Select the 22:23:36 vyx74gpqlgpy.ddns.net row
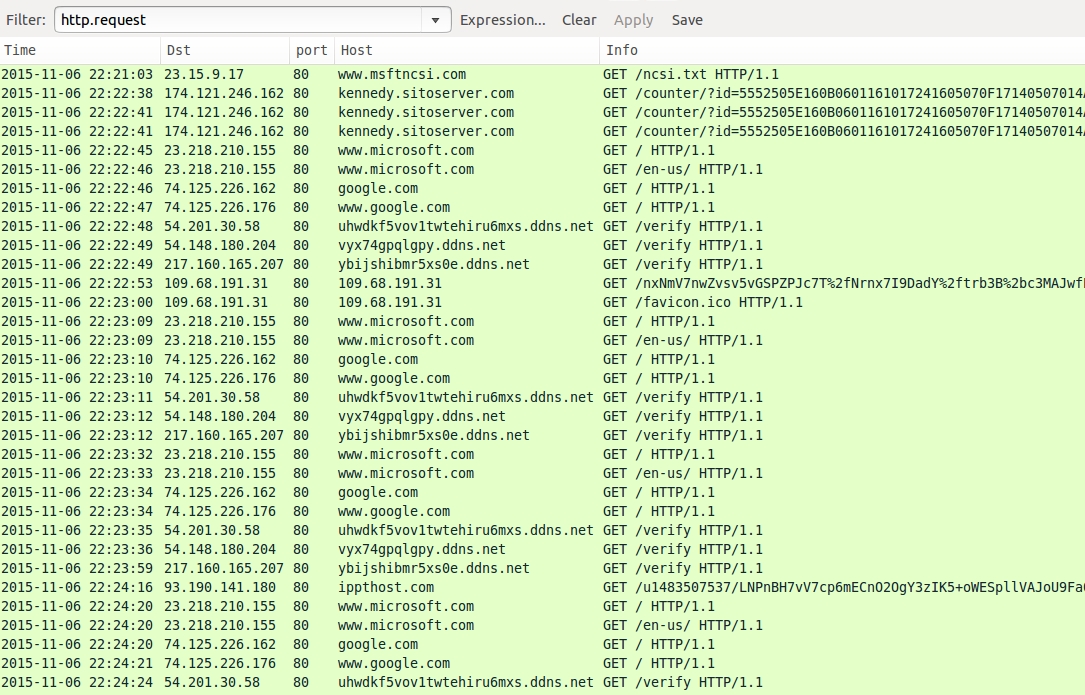 (542, 549)
